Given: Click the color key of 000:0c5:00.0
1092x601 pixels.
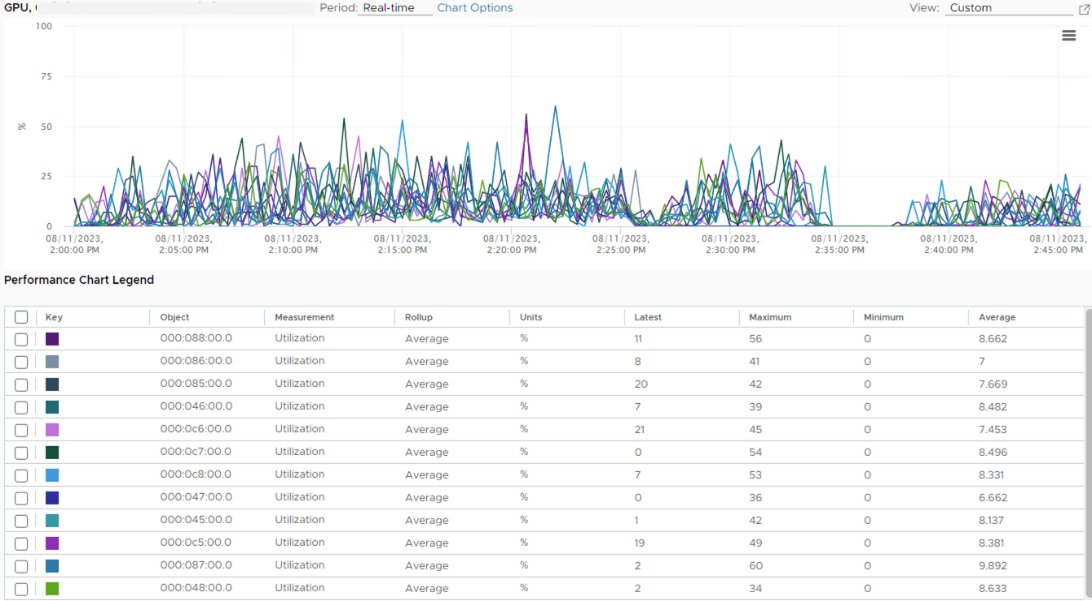Looking at the screenshot, I should point(52,543).
